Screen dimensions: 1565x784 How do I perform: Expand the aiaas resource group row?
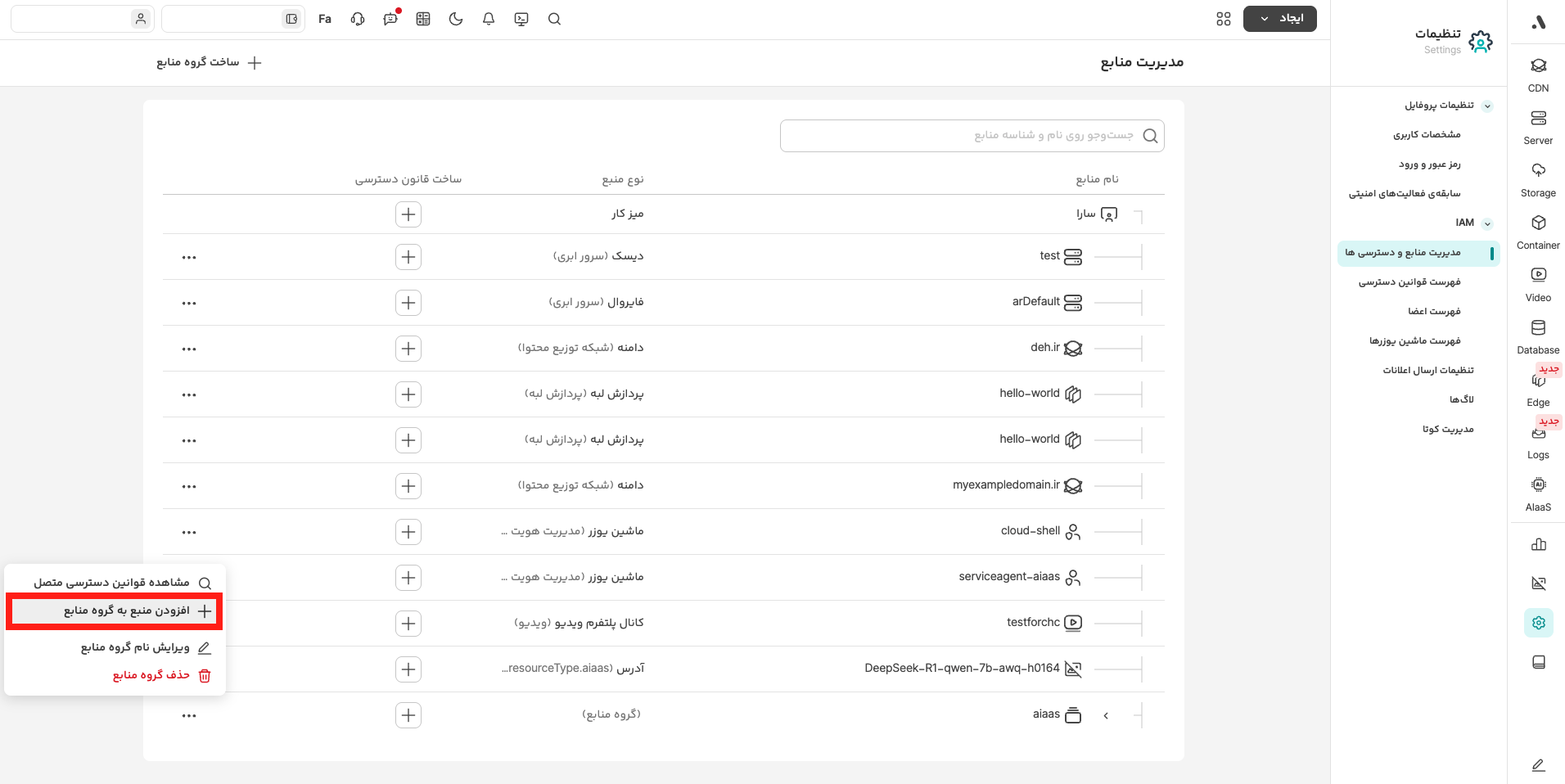click(x=1106, y=715)
